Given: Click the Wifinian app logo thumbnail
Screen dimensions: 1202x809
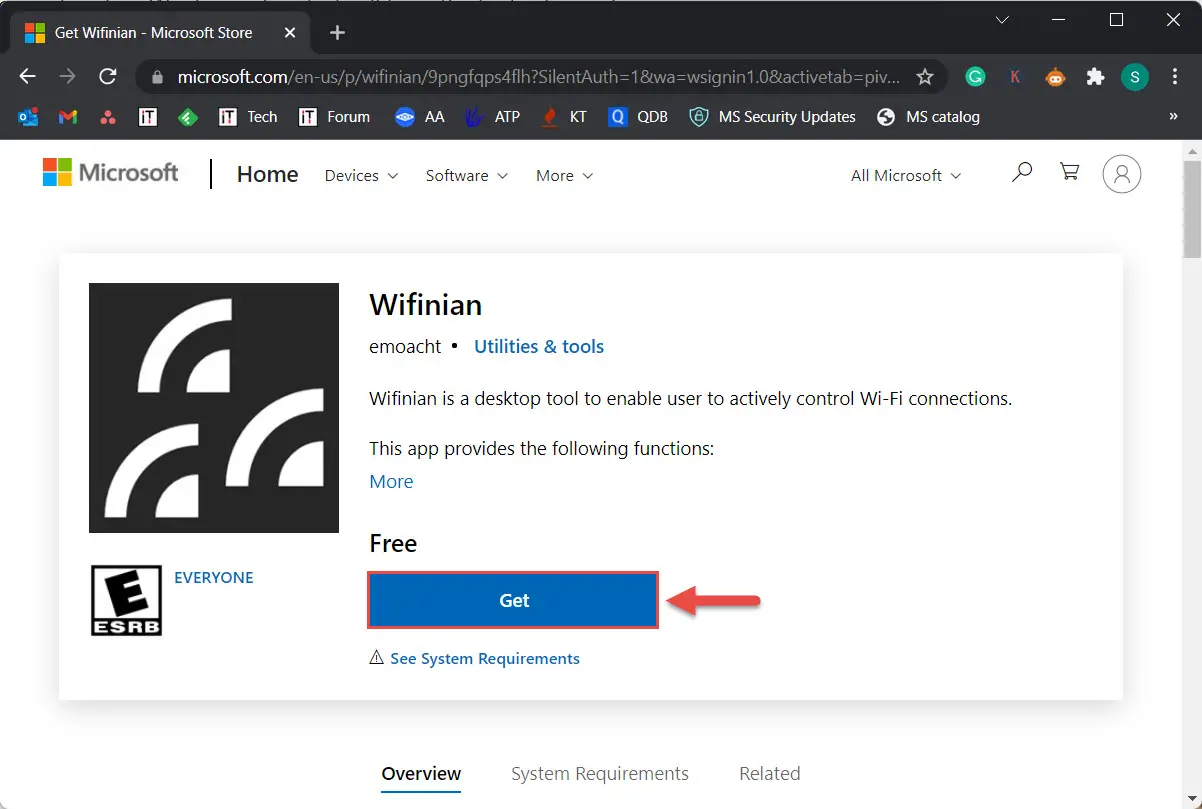Looking at the screenshot, I should [x=214, y=408].
